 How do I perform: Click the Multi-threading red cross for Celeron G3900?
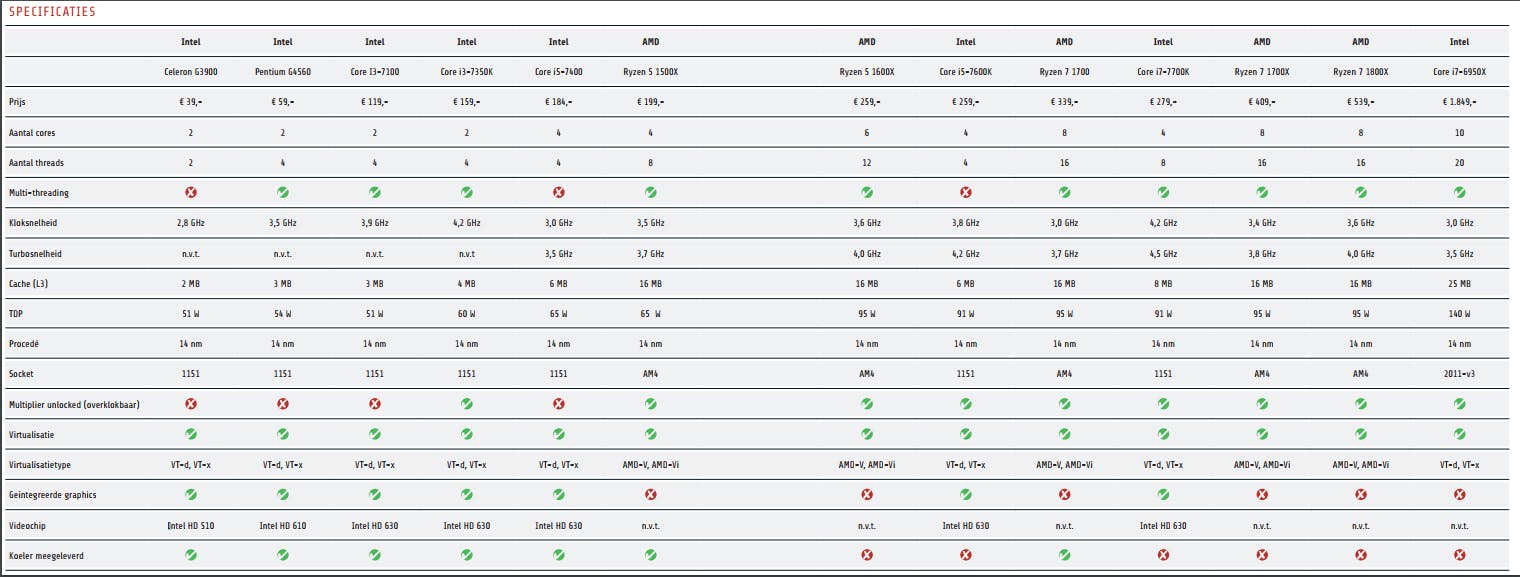click(191, 192)
